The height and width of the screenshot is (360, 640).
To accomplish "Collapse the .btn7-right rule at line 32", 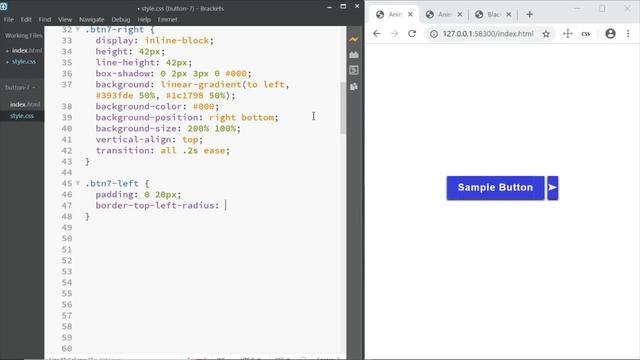I will [78, 29].
